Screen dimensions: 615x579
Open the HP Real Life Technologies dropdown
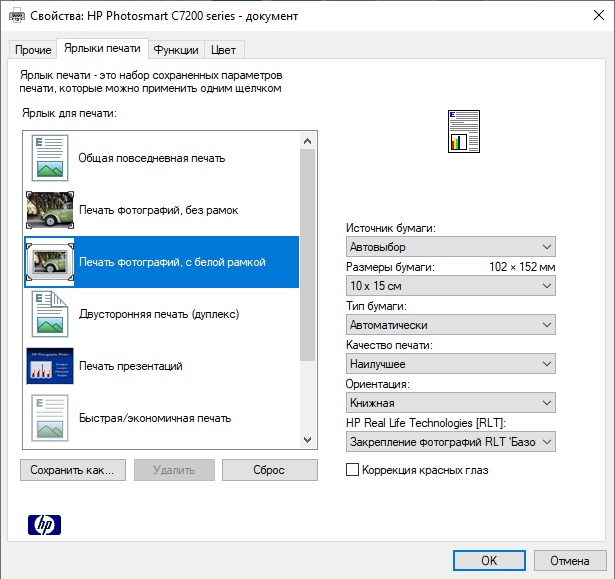pyautogui.click(x=451, y=442)
